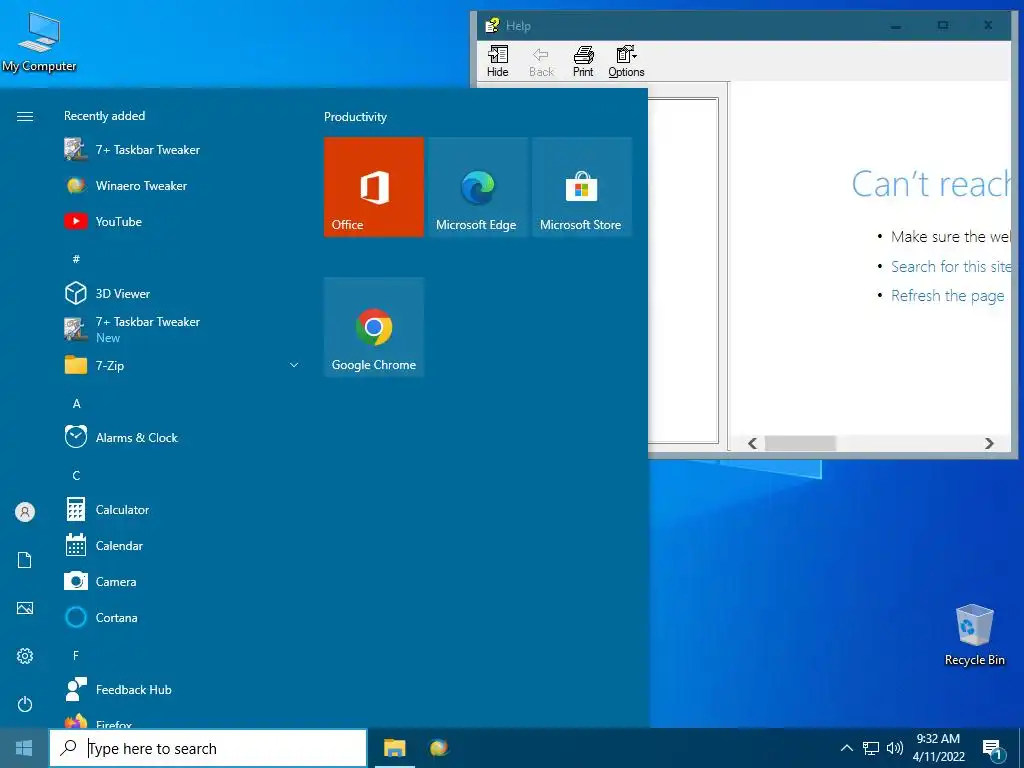
Task: Click the taskbar search box
Action: (x=208, y=748)
